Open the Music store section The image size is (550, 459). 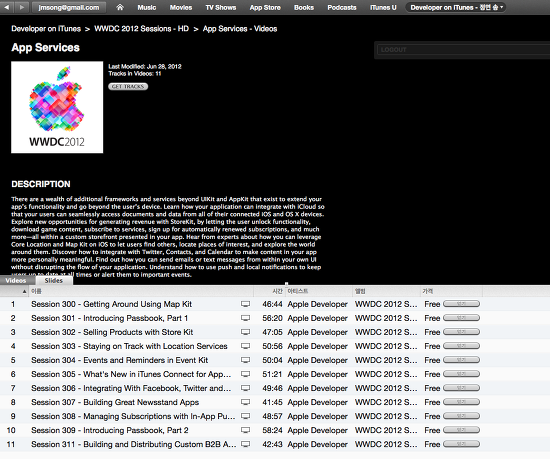[147, 7]
